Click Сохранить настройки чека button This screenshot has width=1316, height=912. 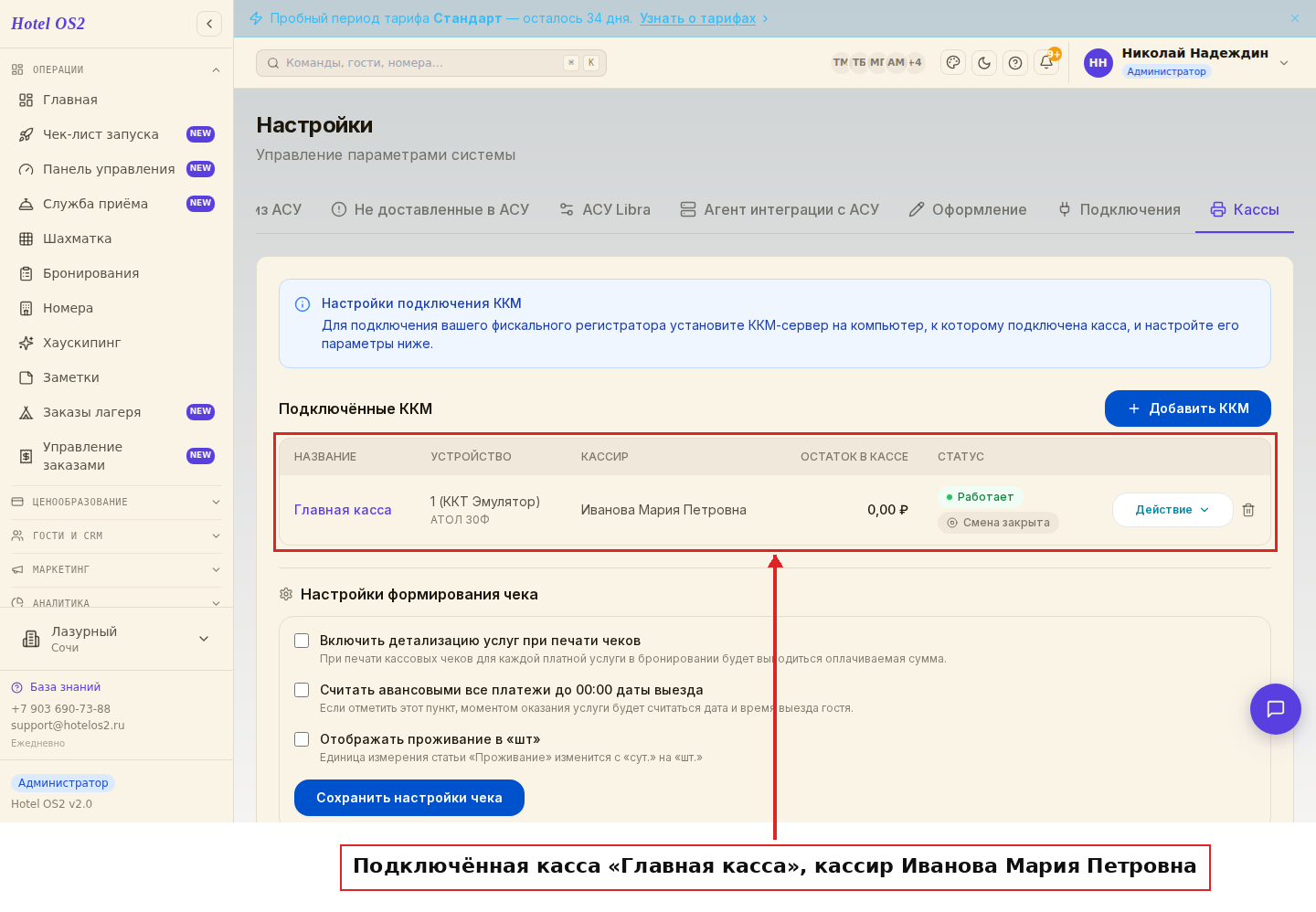click(x=409, y=798)
